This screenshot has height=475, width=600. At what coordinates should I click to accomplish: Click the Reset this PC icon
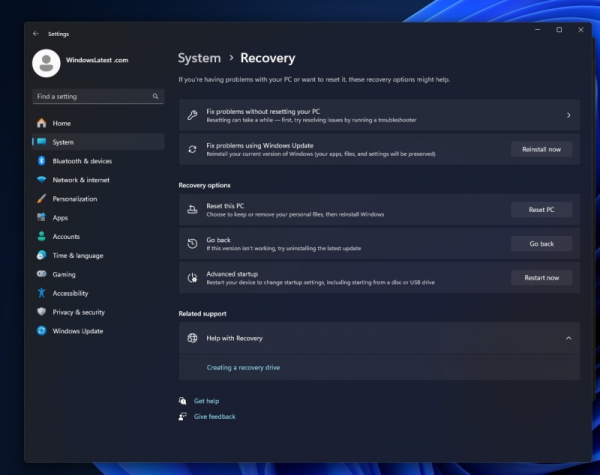click(x=192, y=209)
